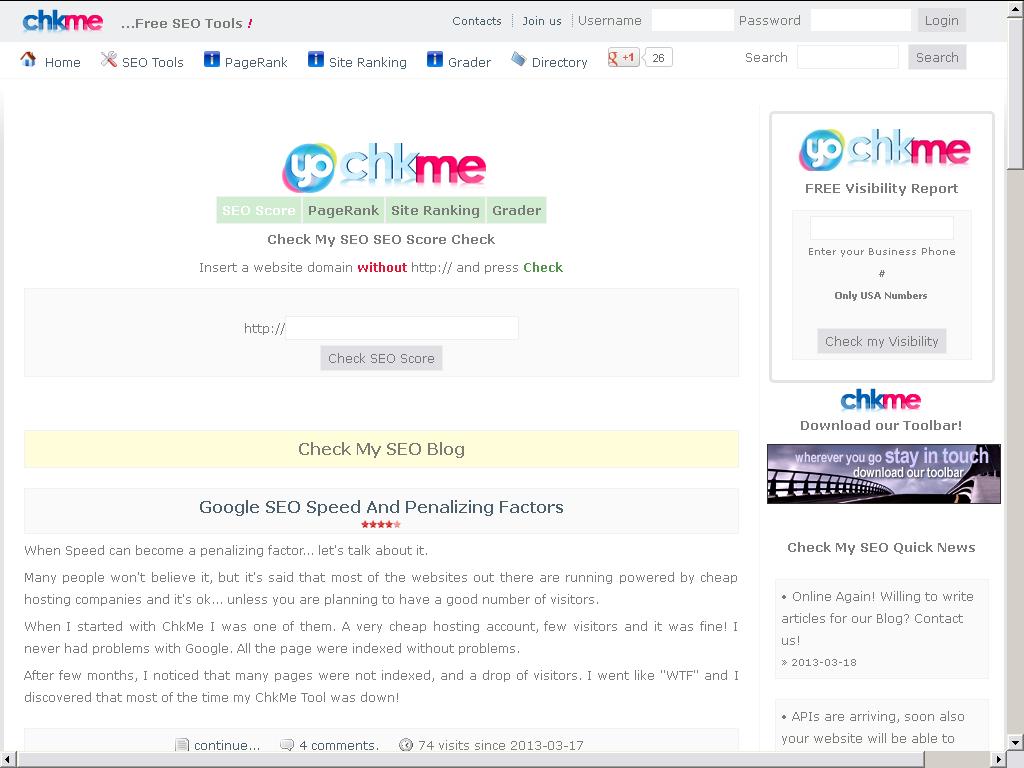Click the Home house icon
This screenshot has height=768, width=1024.
point(28,59)
